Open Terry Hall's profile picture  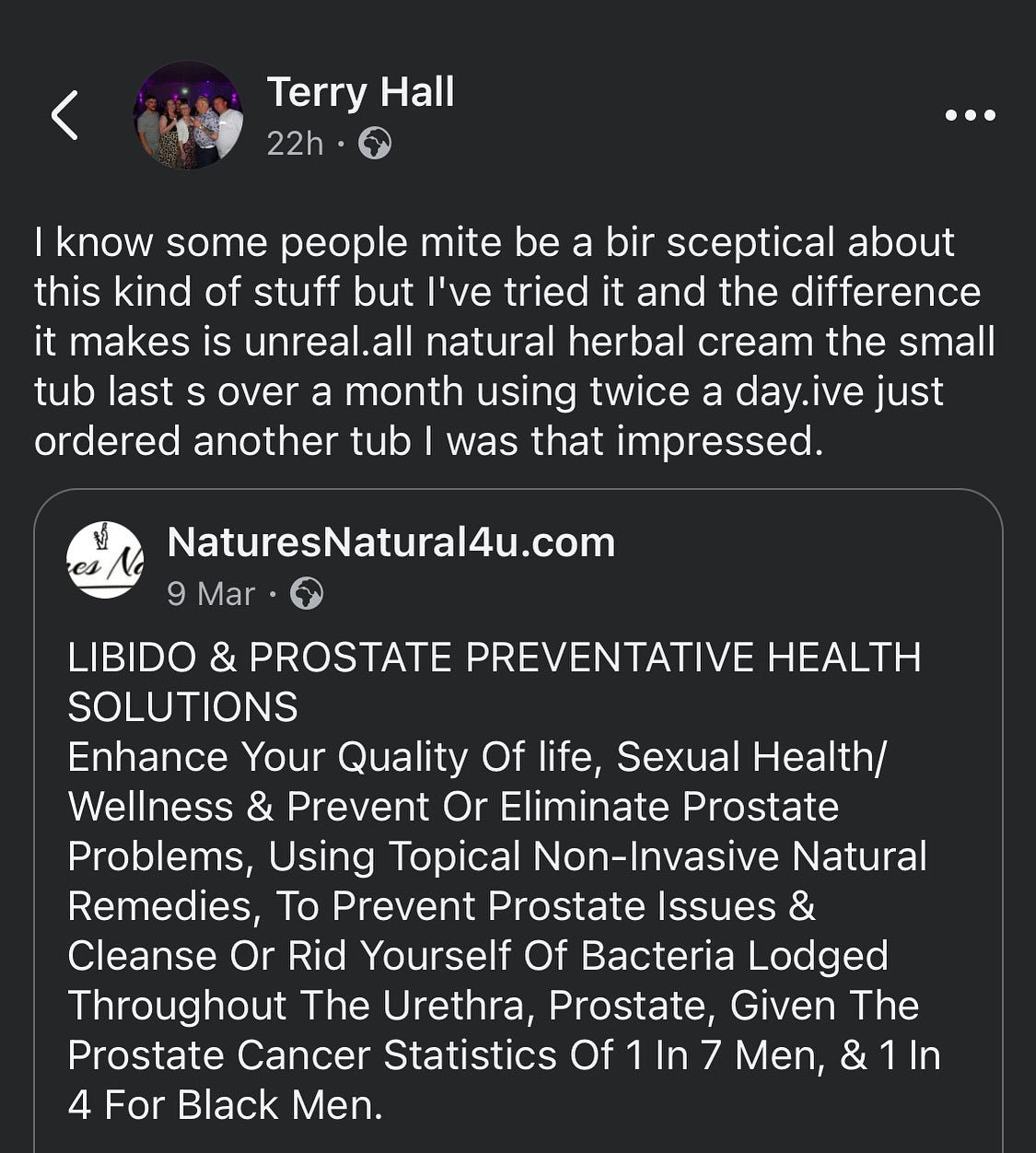tap(189, 115)
